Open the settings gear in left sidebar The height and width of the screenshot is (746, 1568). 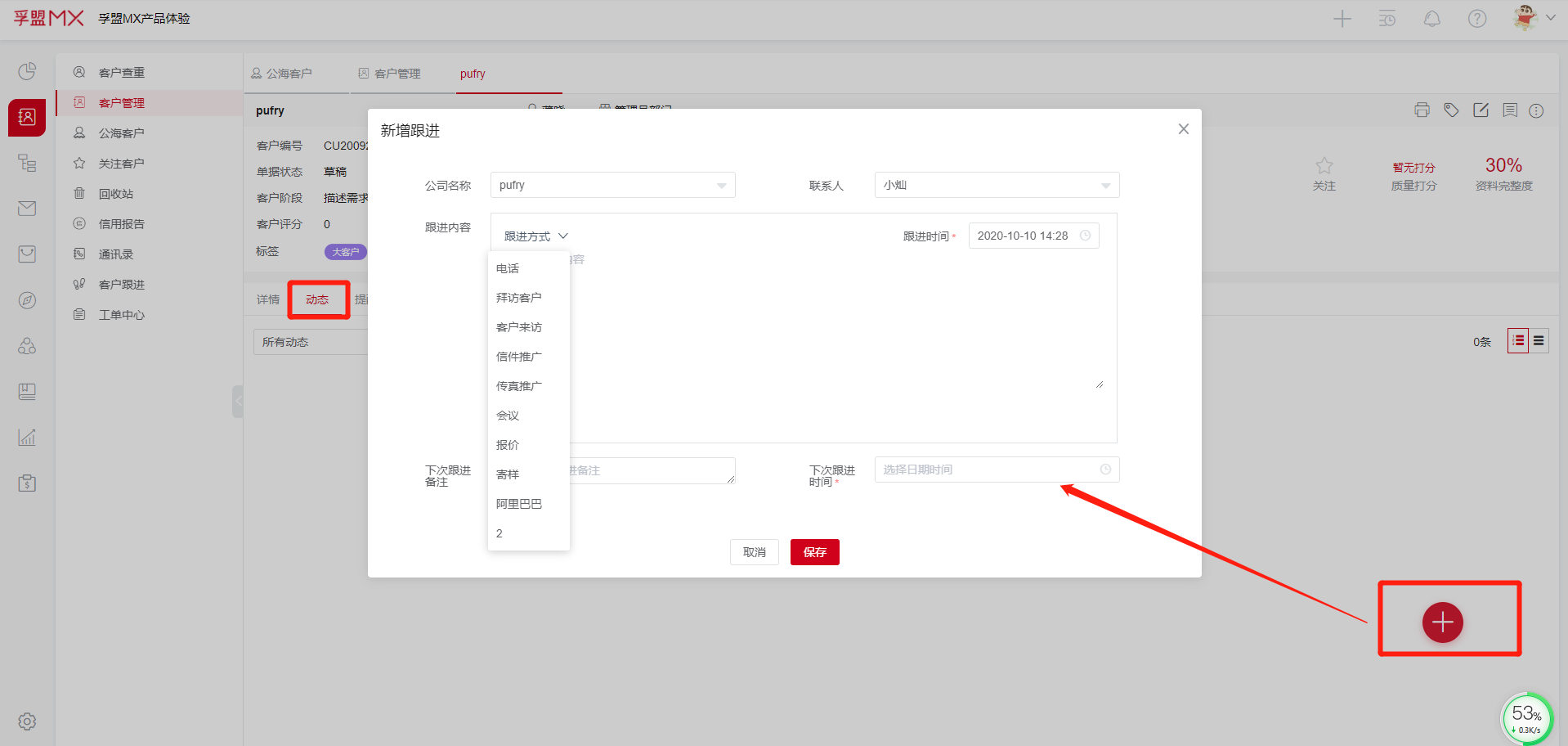point(27,721)
